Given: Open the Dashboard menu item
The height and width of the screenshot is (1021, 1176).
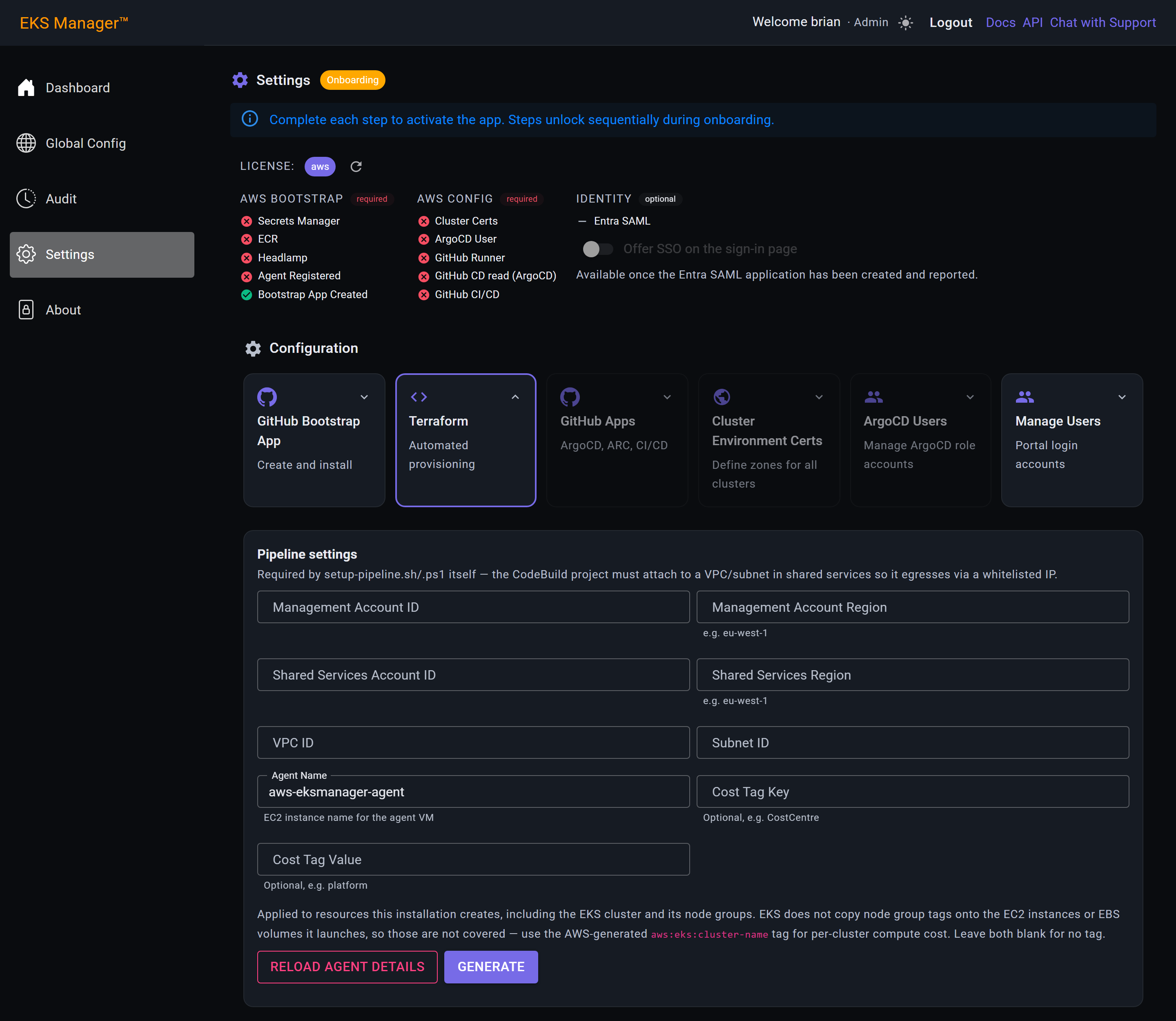Looking at the screenshot, I should pos(102,87).
